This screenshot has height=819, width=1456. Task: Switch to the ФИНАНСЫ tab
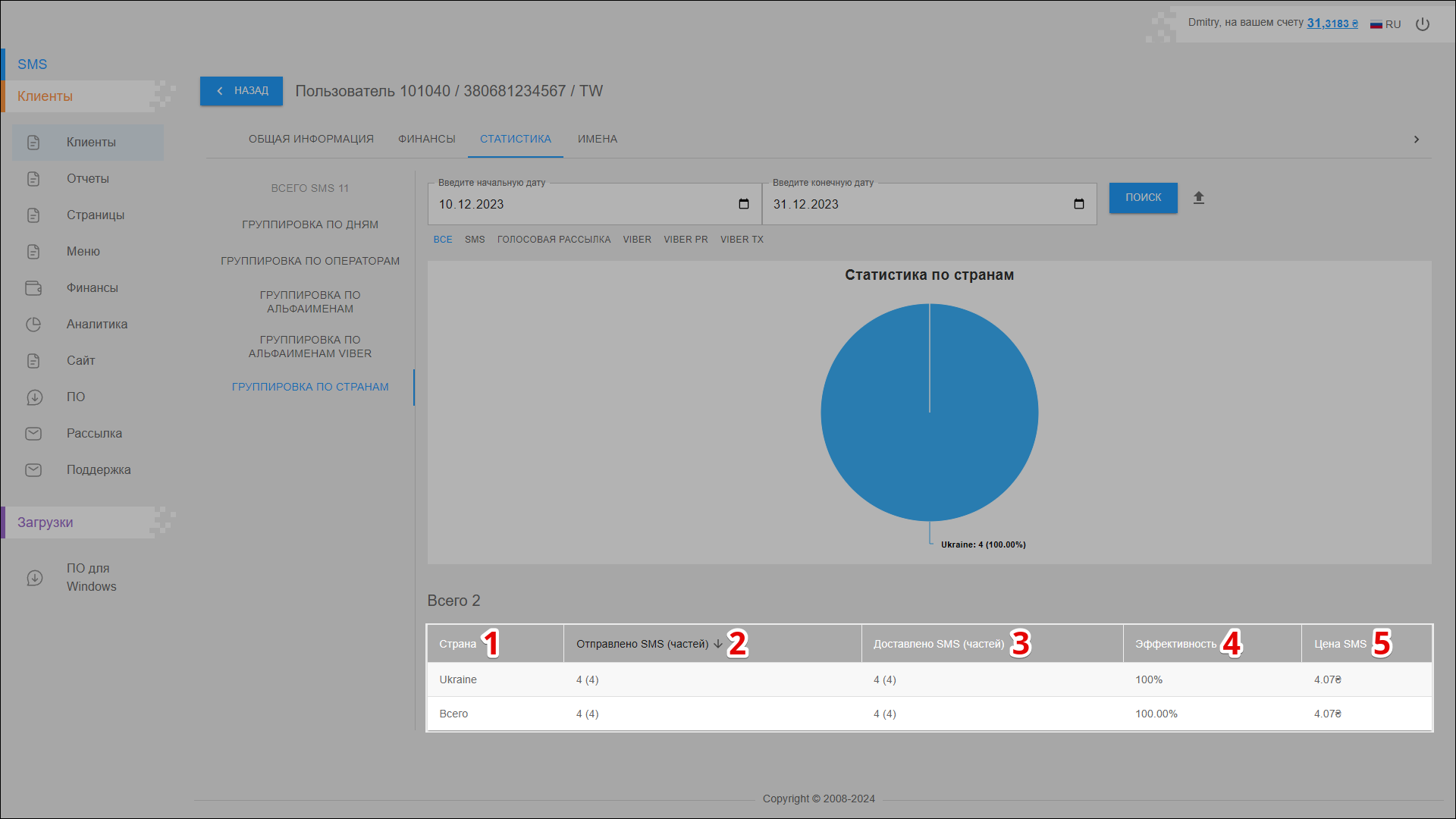click(426, 139)
